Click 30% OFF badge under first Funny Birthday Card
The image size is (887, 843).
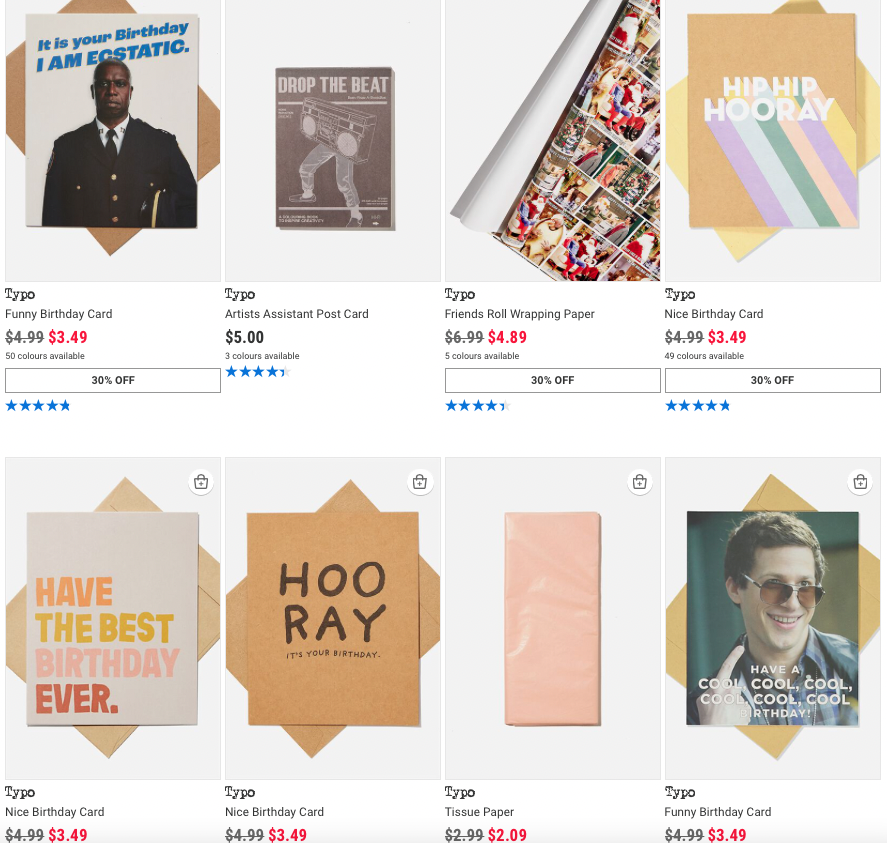point(113,380)
